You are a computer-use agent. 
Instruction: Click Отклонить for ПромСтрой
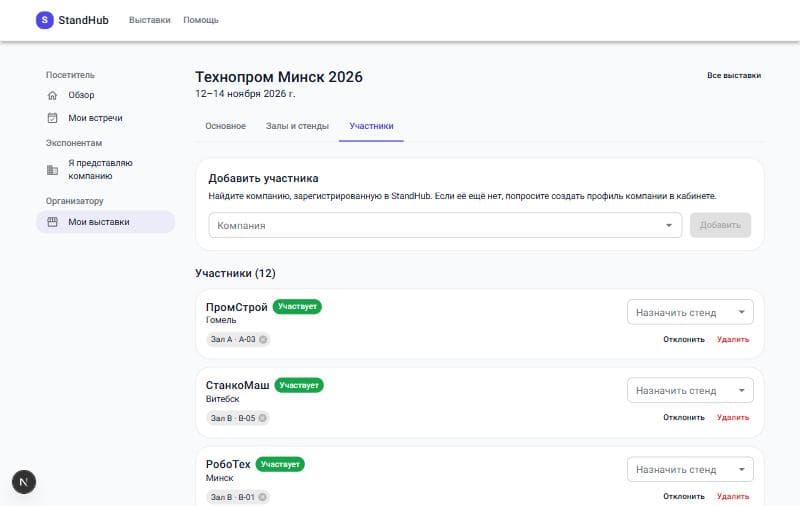[x=684, y=339]
